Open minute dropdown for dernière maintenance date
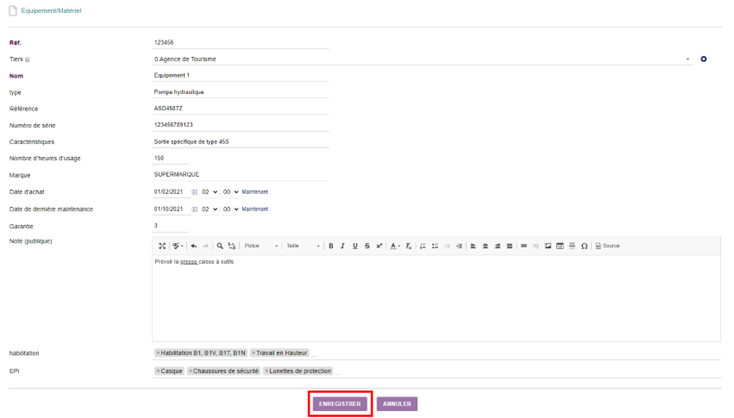 pyautogui.click(x=231, y=209)
